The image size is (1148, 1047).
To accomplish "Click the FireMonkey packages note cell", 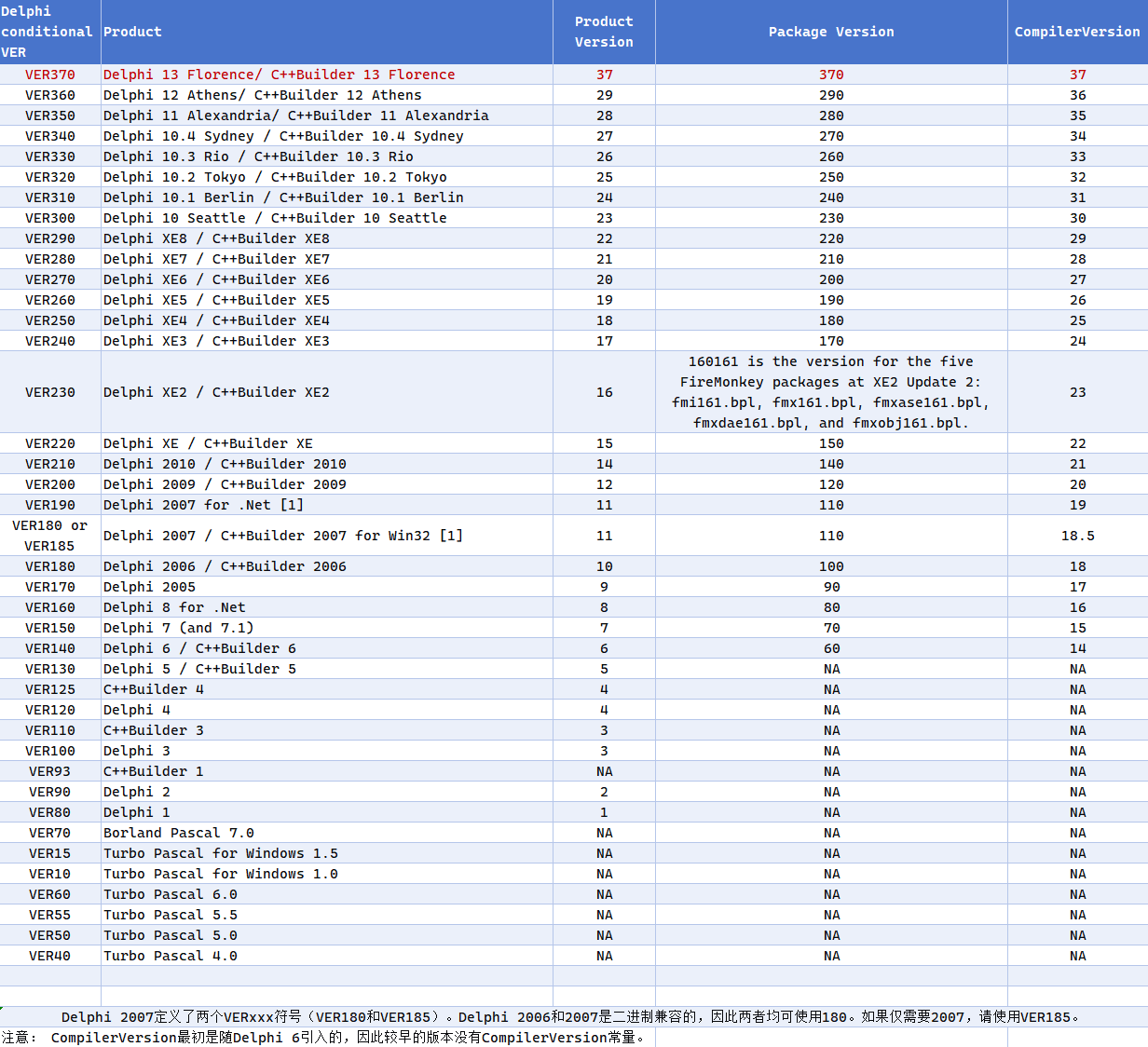I will tap(831, 392).
